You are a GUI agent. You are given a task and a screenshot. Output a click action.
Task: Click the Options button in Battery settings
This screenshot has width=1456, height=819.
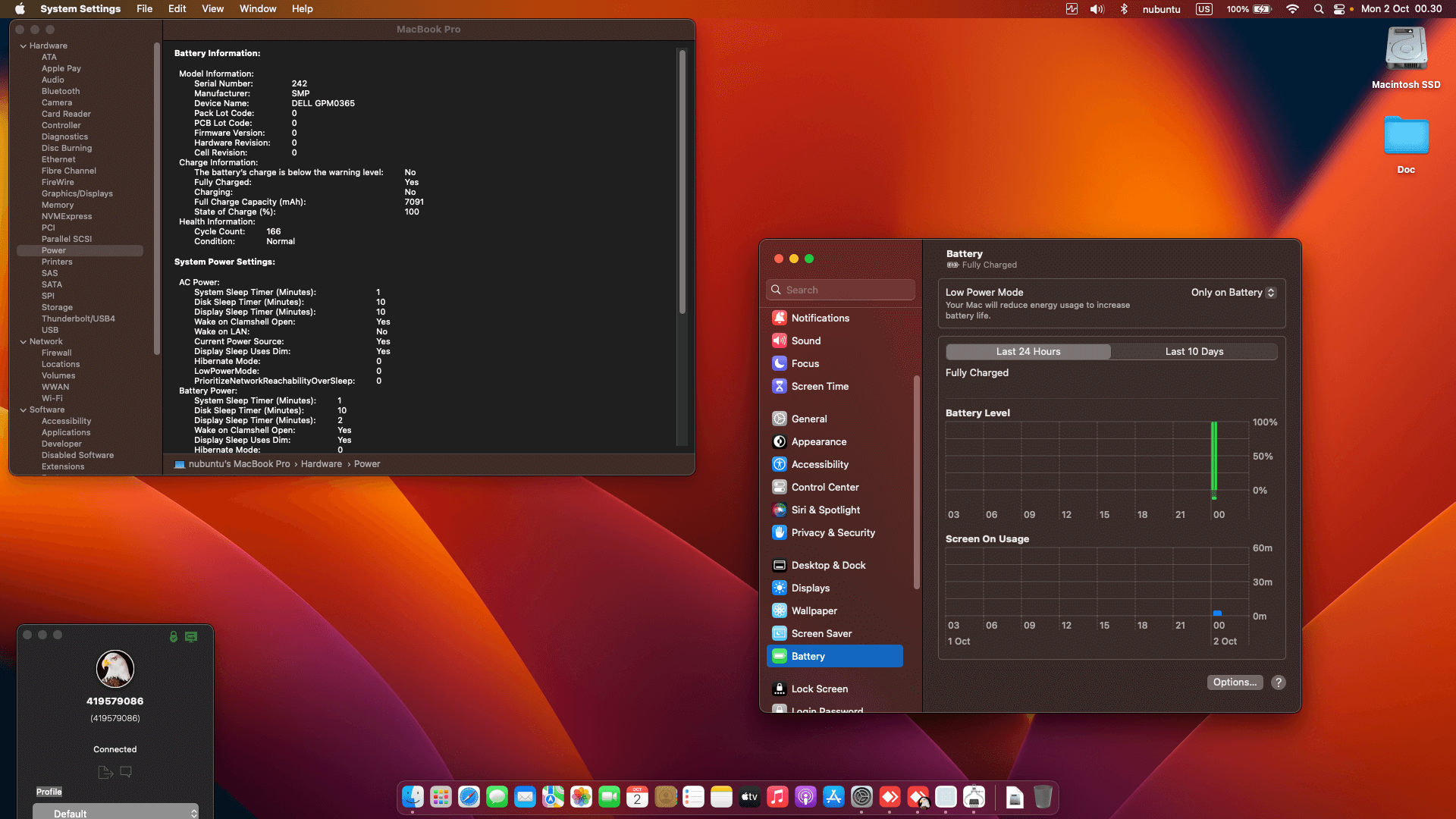click(1235, 682)
